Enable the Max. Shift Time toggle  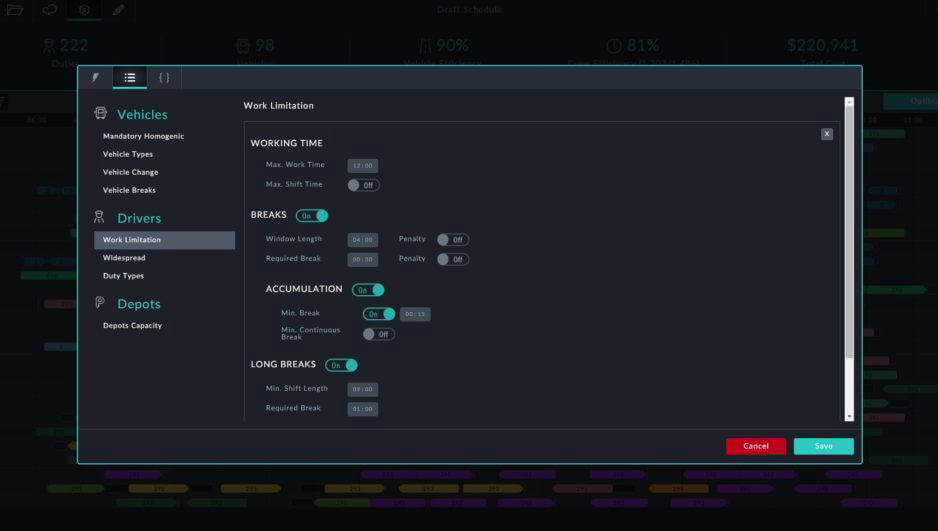tap(363, 185)
